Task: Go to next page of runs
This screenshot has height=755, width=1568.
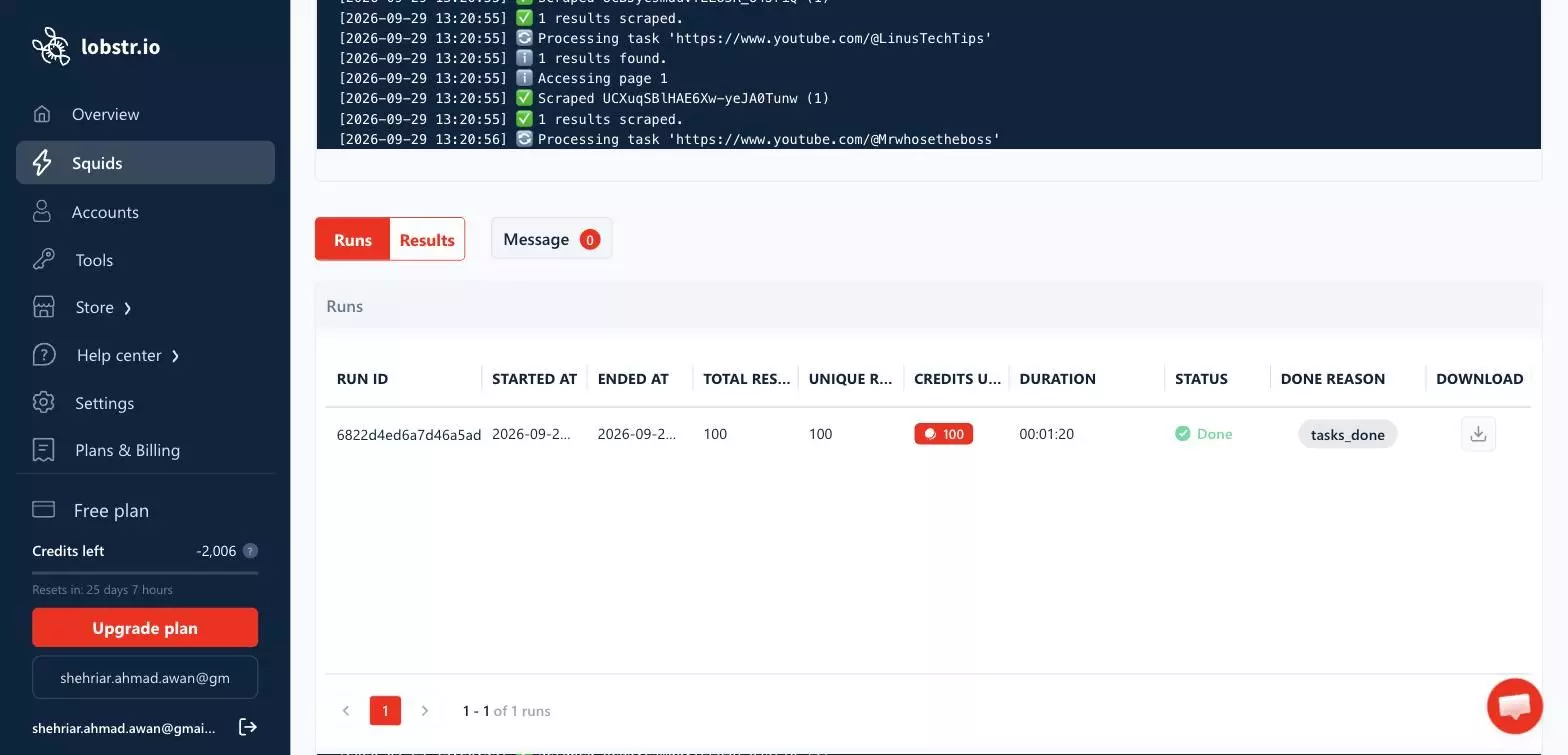Action: pos(425,711)
